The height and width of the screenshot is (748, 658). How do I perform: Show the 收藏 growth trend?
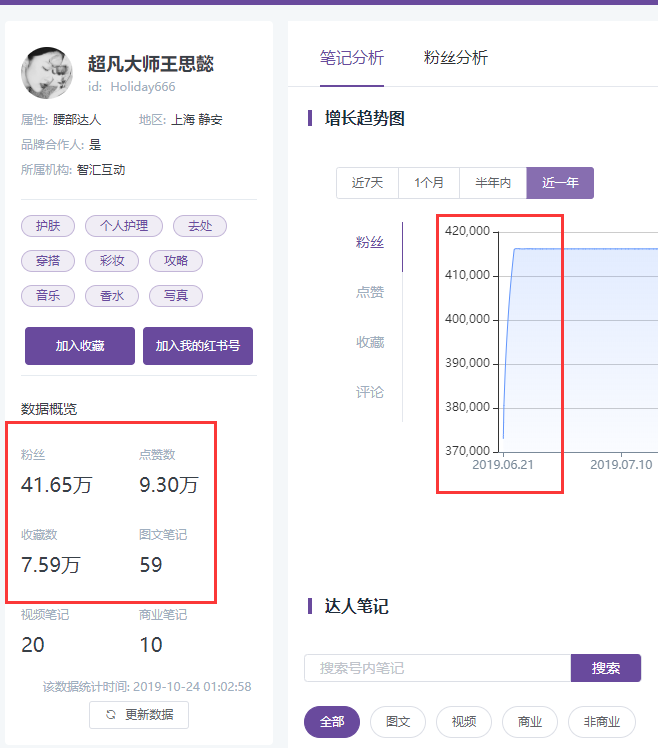(x=370, y=342)
